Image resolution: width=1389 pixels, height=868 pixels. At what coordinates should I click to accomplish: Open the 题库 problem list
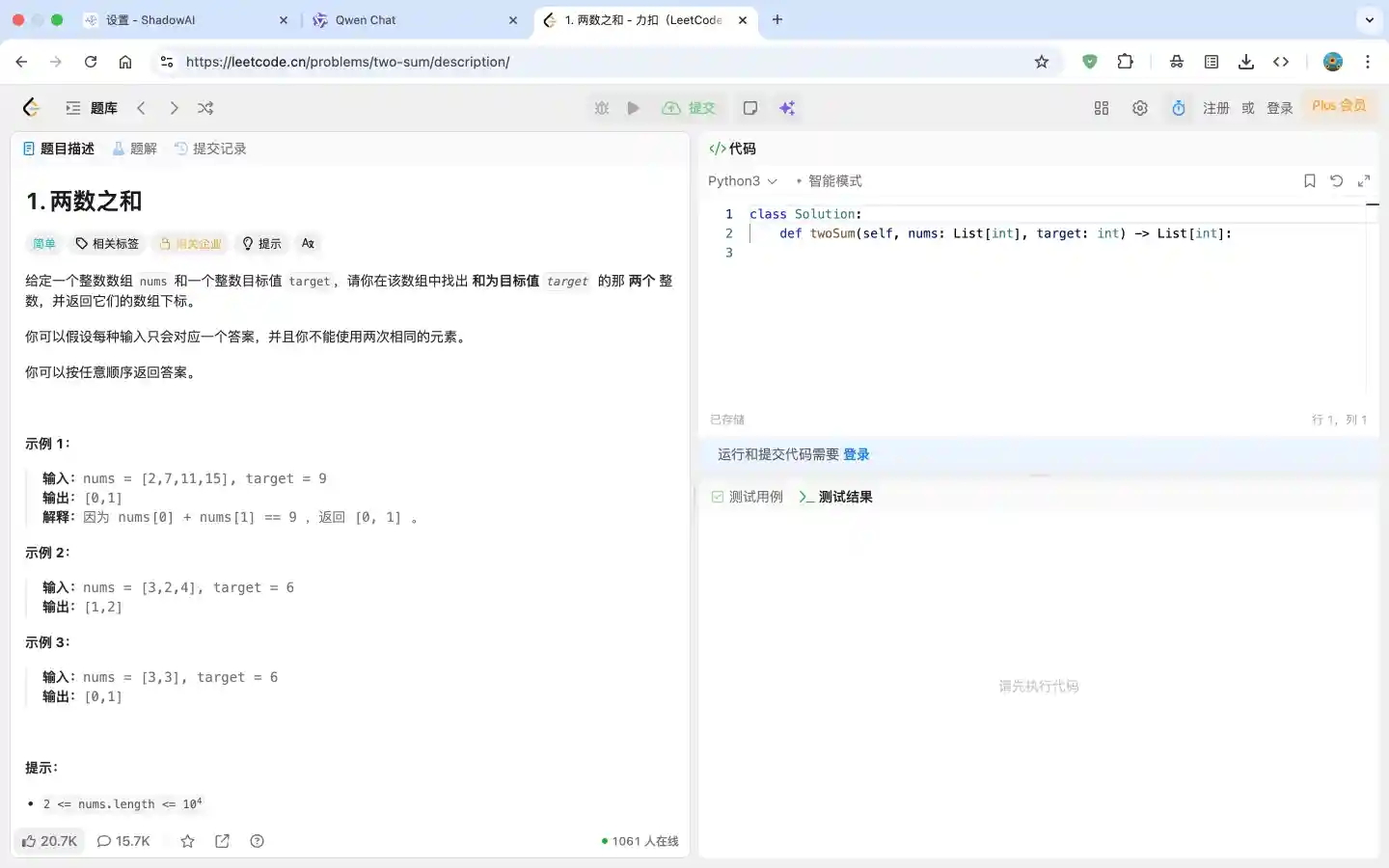click(x=92, y=108)
